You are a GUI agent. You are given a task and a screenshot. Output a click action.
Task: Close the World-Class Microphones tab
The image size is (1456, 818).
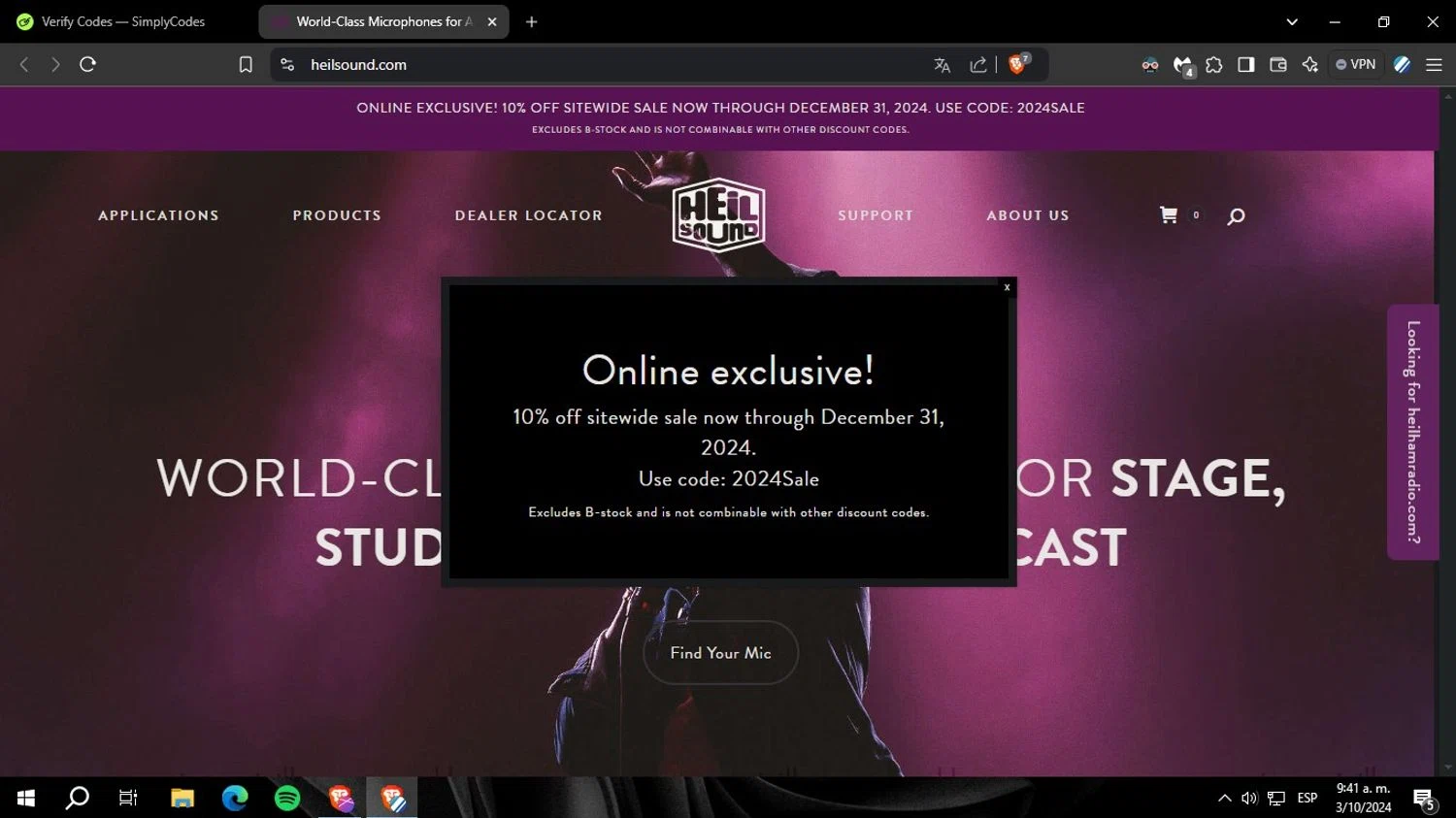pyautogui.click(x=492, y=21)
